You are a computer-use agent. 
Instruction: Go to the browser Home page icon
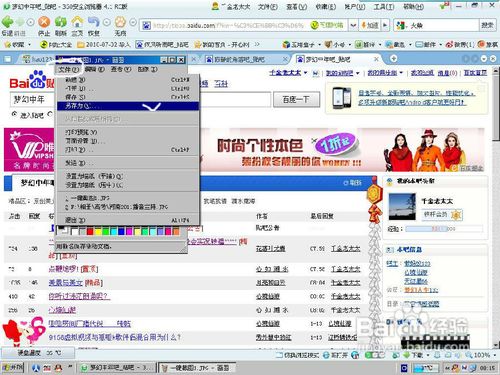tap(77, 22)
